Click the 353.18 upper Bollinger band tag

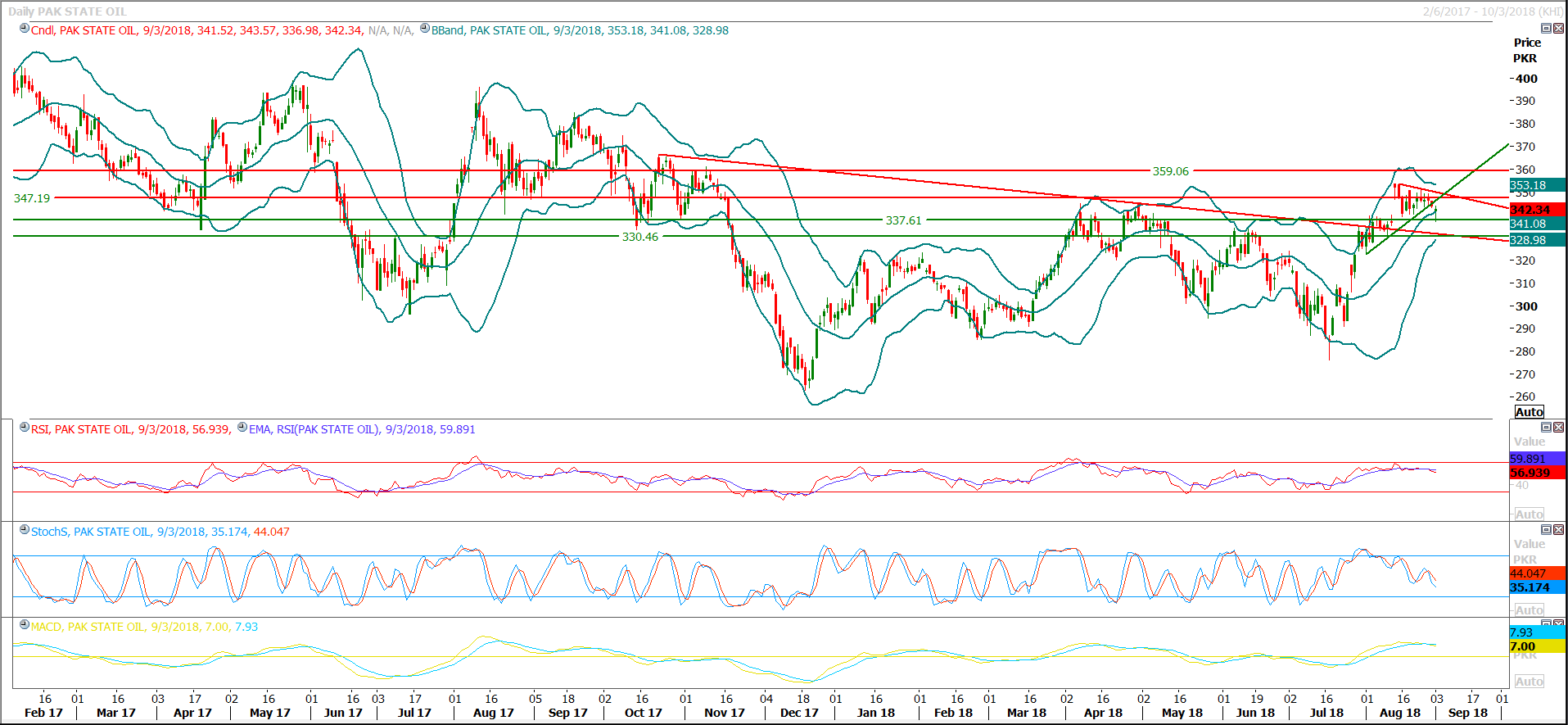1538,185
